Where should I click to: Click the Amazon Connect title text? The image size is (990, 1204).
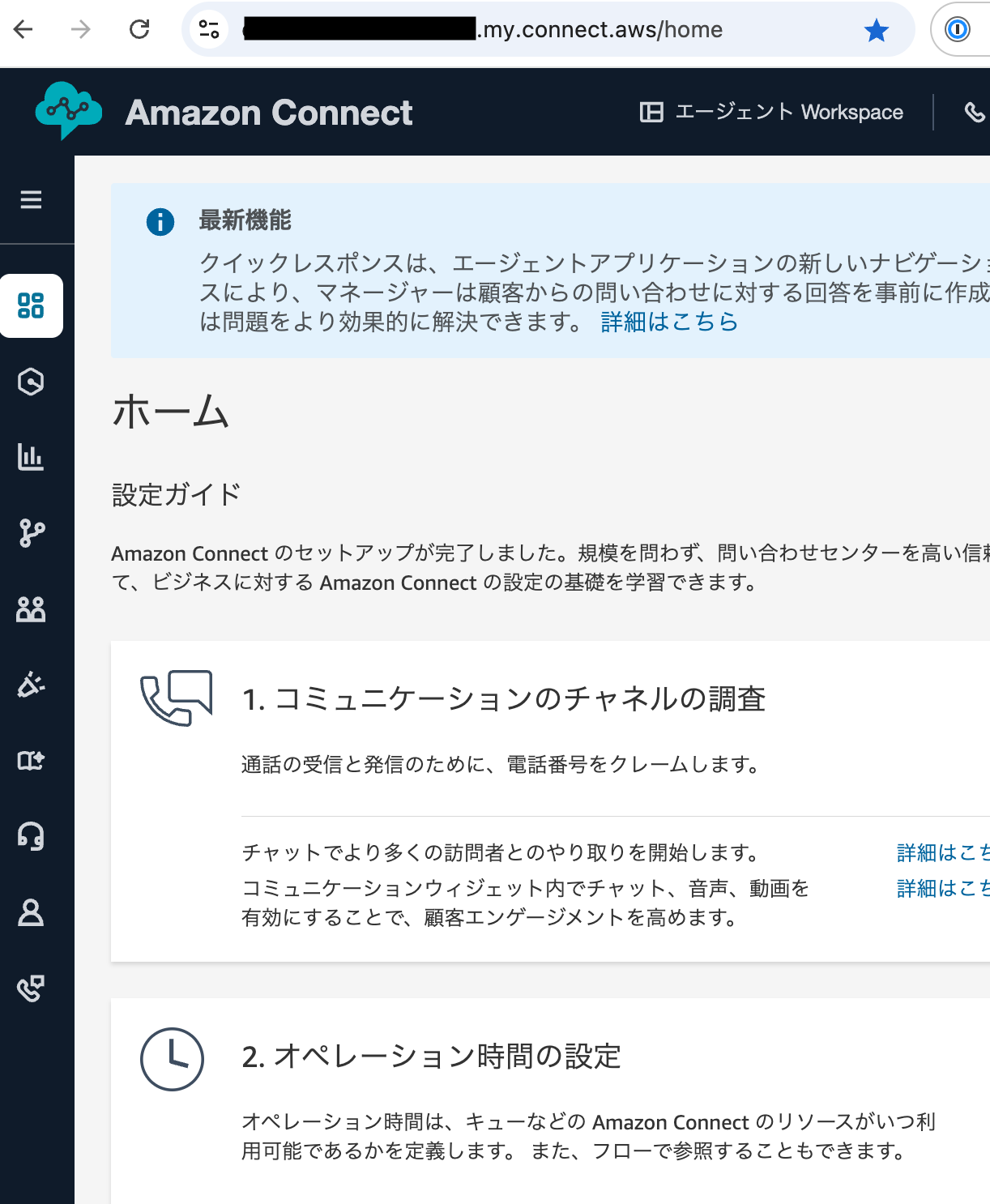(269, 113)
